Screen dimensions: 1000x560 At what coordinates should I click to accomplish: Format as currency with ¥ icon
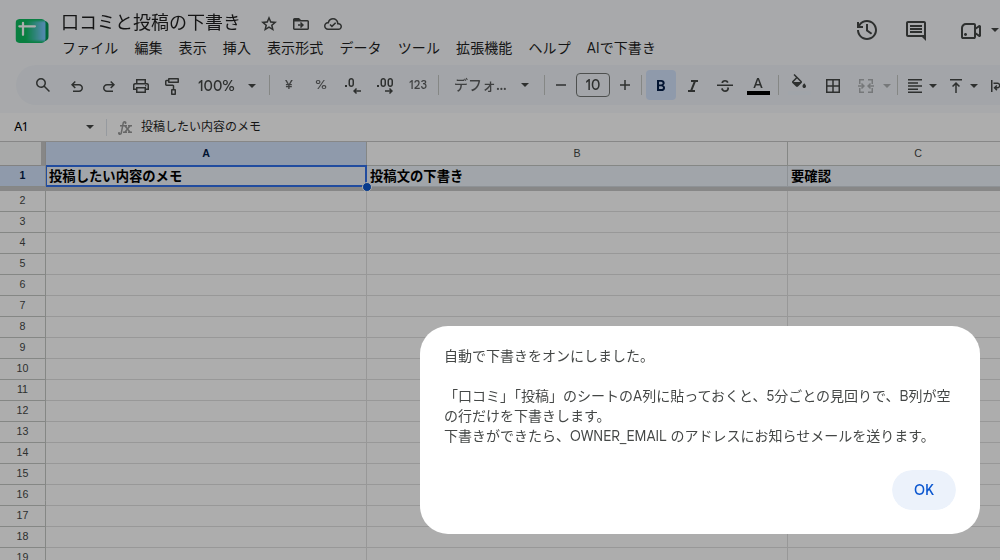coord(288,85)
